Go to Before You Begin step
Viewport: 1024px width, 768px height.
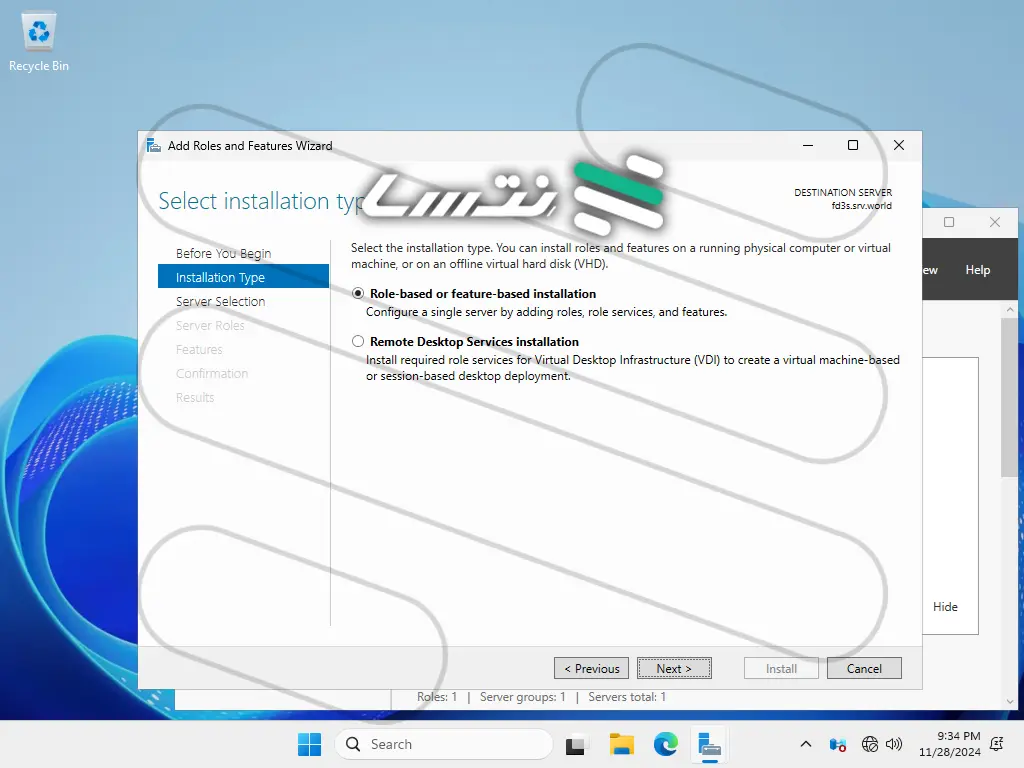click(x=223, y=254)
